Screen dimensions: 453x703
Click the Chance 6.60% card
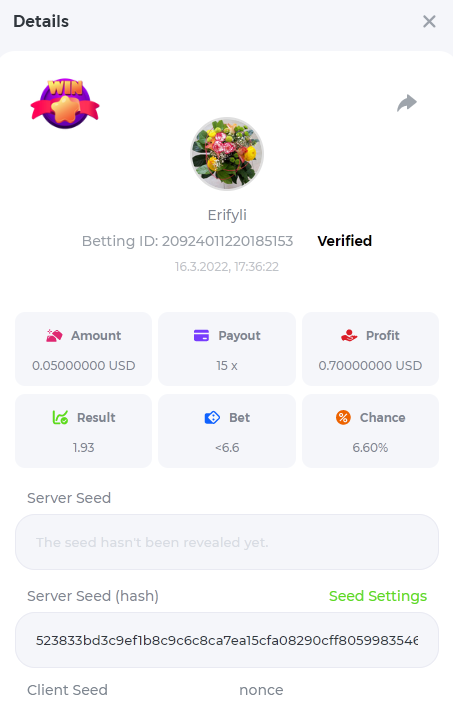point(370,431)
